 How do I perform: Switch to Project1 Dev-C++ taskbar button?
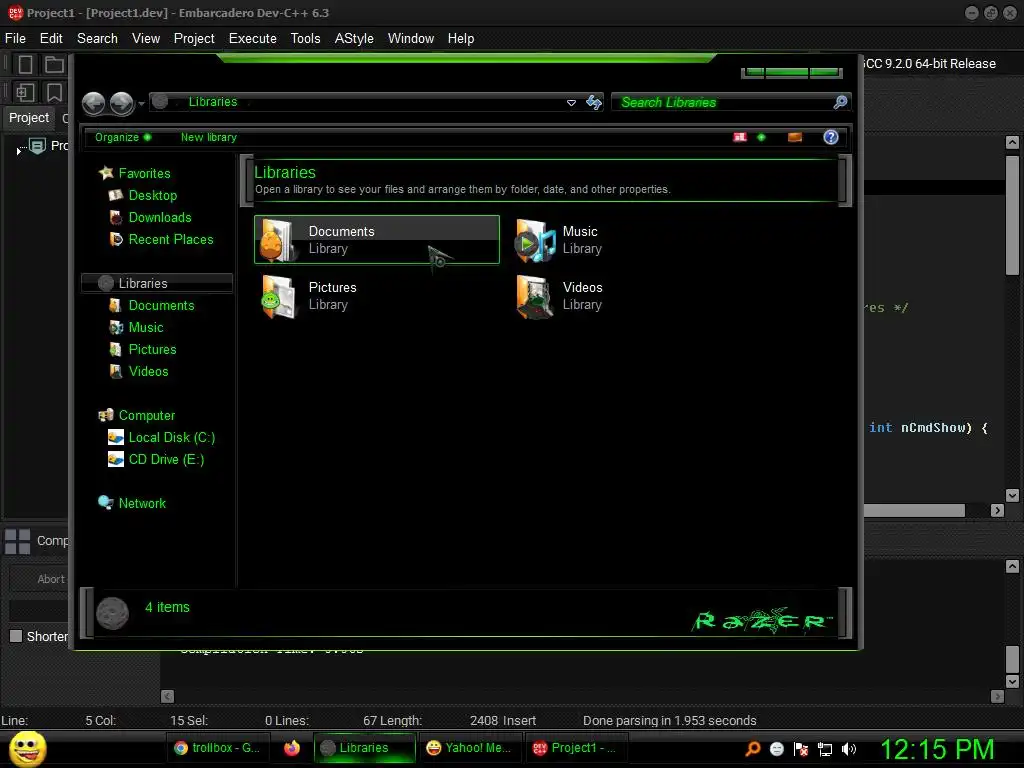click(x=575, y=748)
